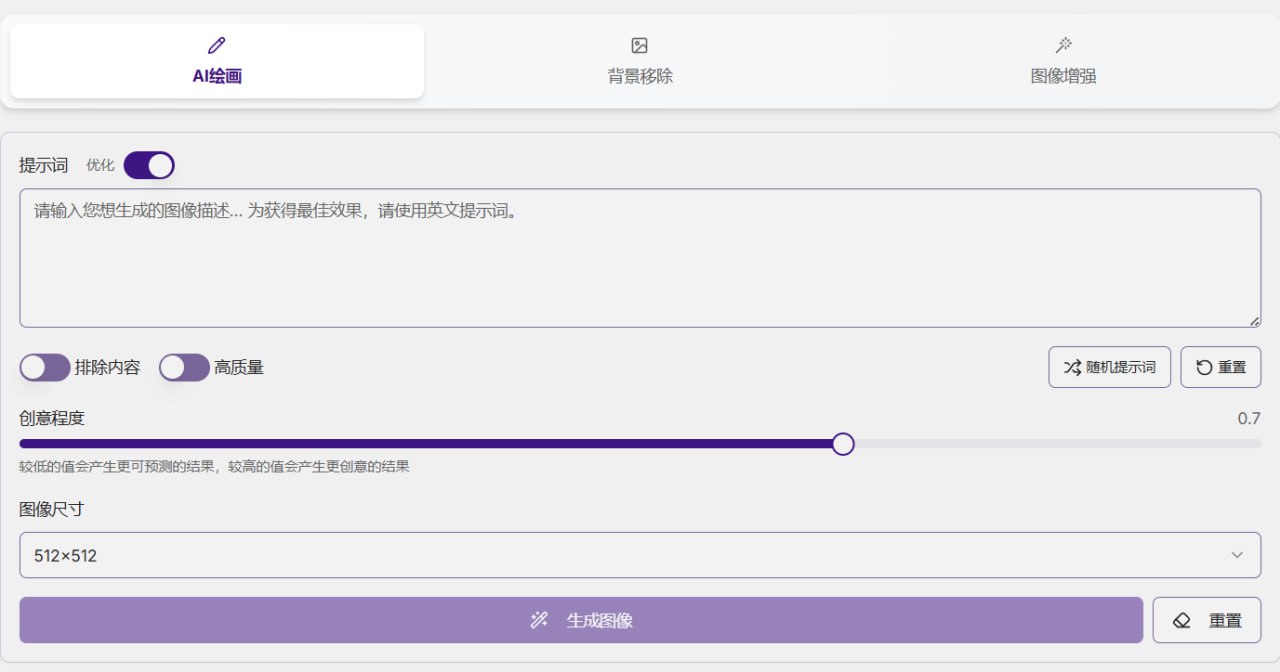Click the pencil icon on AI绘画 tab
Viewport: 1280px width, 672px height.
[x=217, y=45]
